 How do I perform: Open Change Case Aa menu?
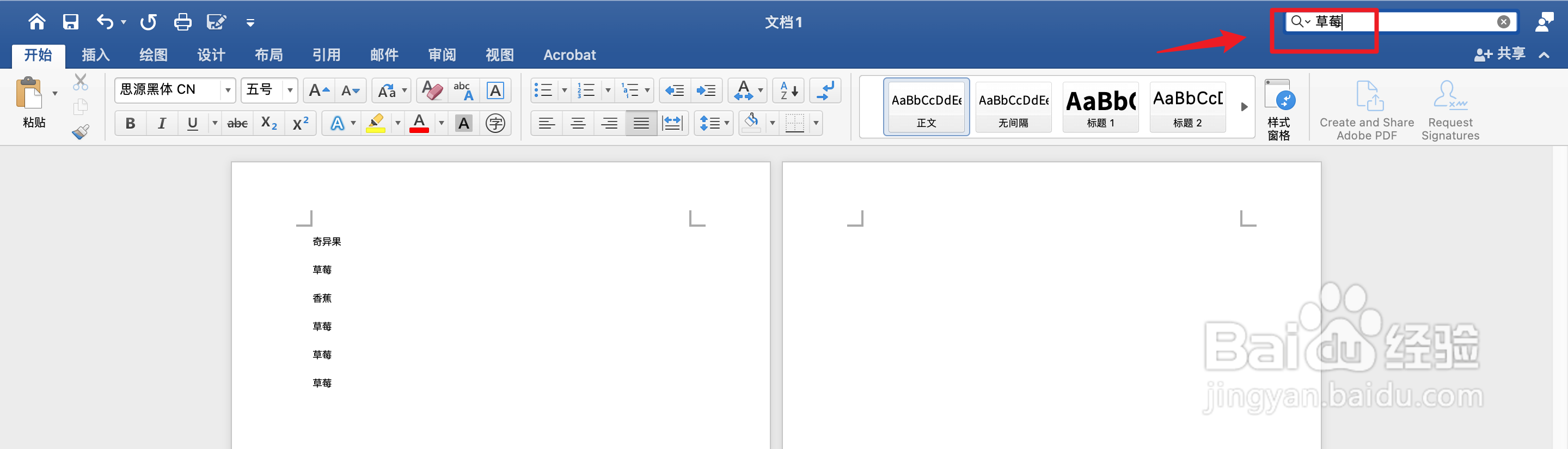pos(391,90)
